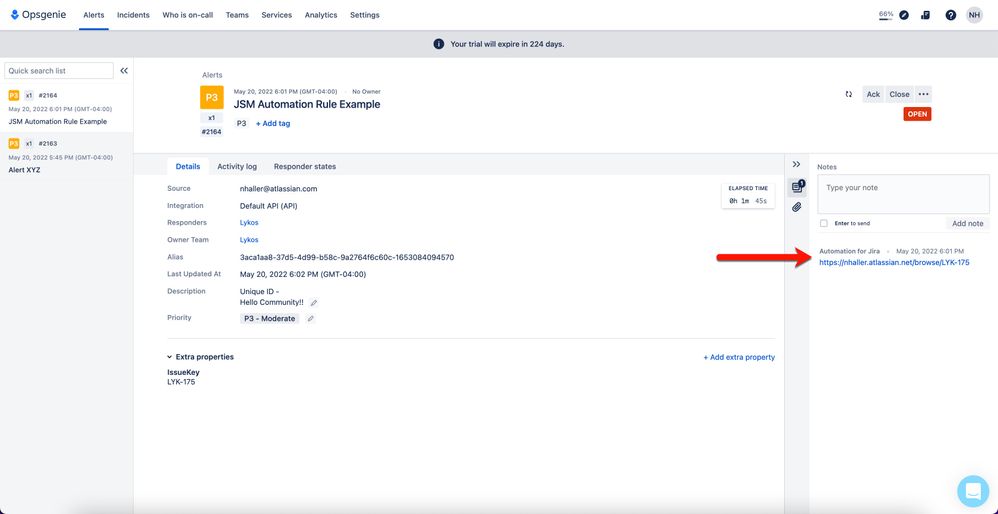Click the trial info icon
998x514 pixels.
point(439,44)
